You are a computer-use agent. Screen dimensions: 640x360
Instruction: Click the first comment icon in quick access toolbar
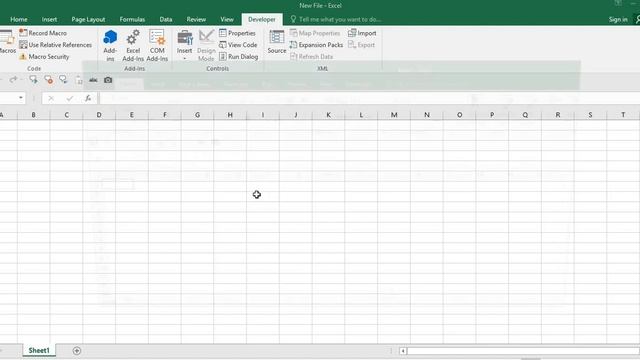click(33, 80)
